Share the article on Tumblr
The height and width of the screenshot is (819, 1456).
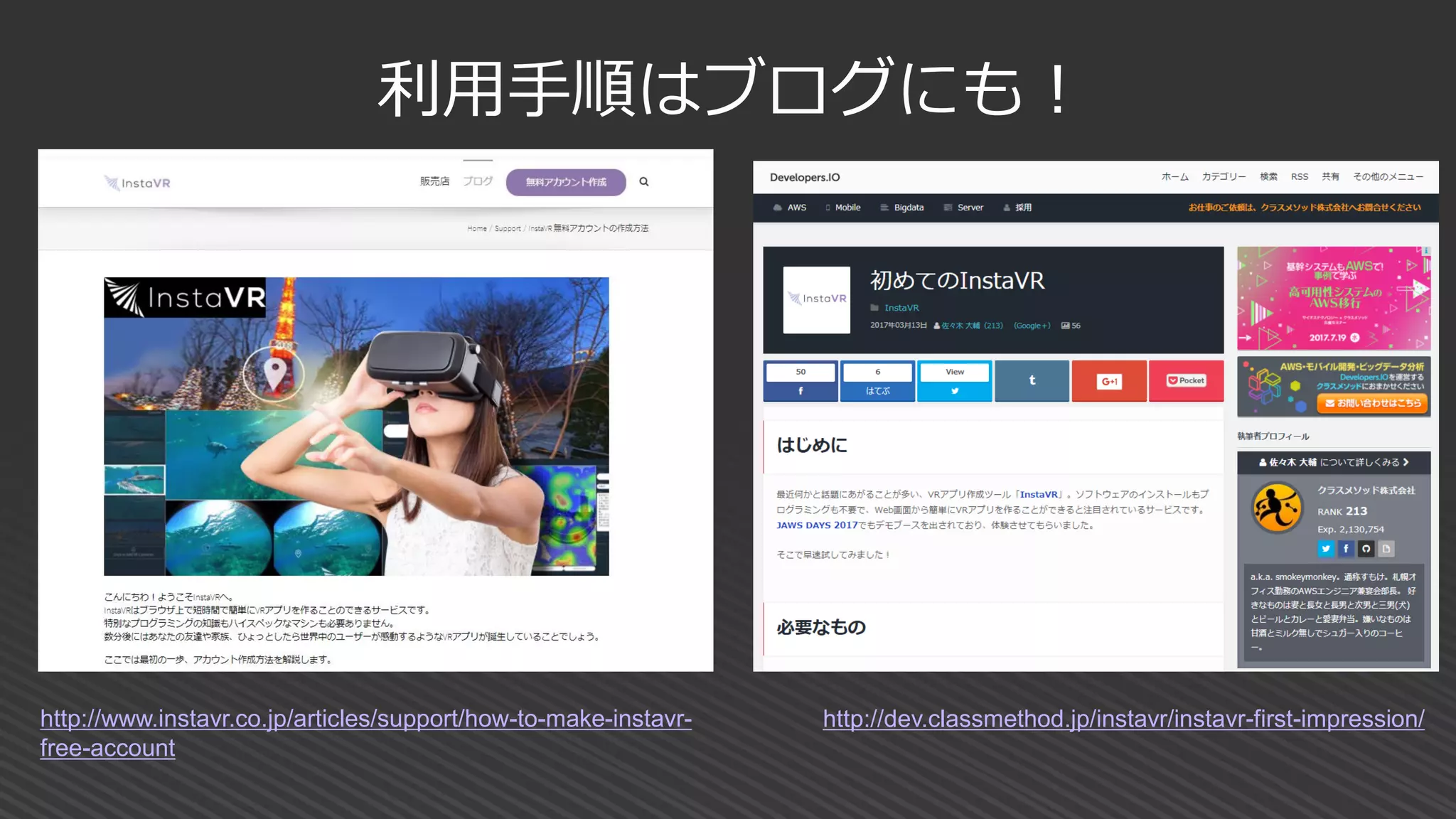point(1032,381)
